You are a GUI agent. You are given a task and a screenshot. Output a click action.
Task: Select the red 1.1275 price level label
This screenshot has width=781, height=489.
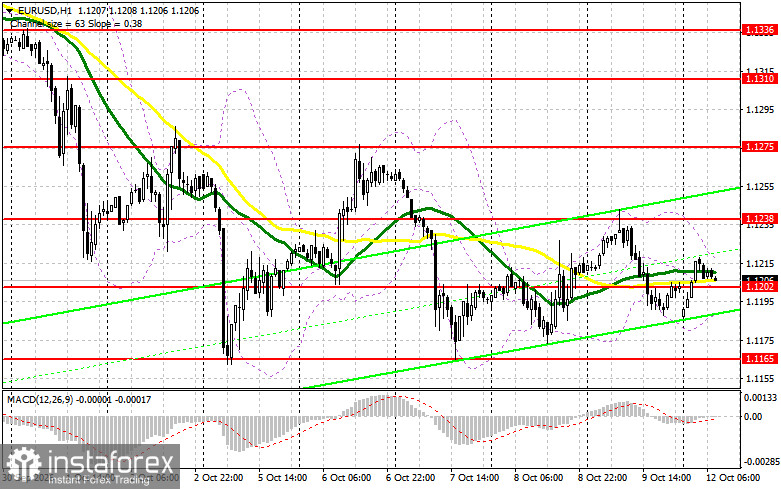tap(760, 147)
